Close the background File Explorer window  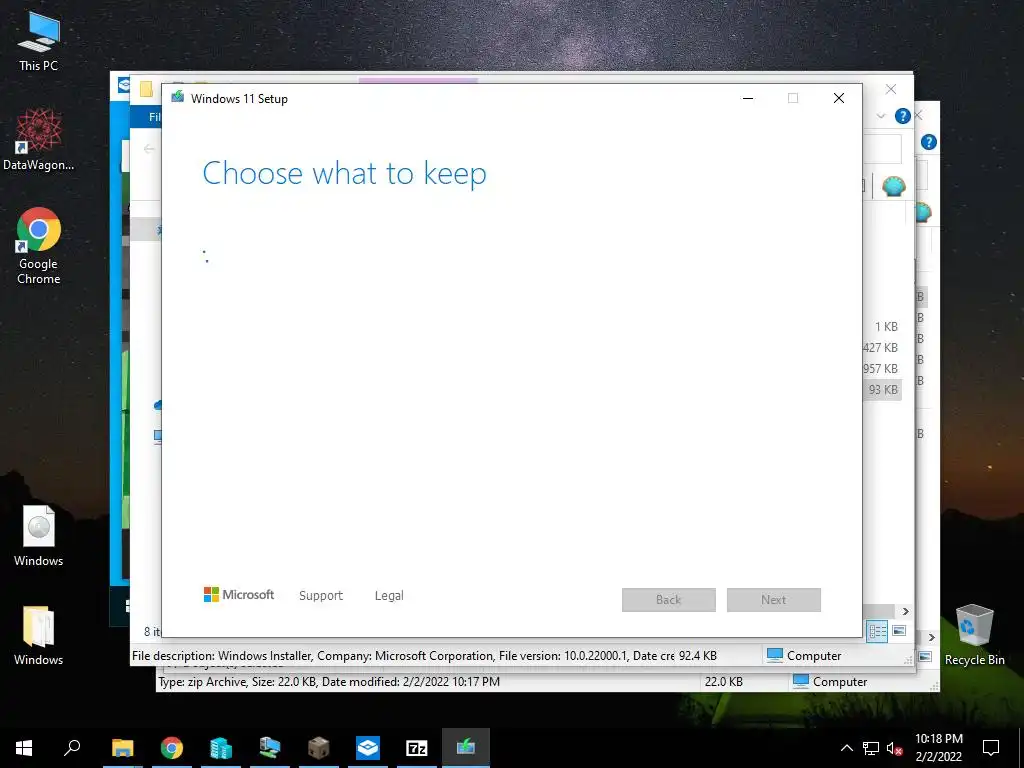point(891,89)
